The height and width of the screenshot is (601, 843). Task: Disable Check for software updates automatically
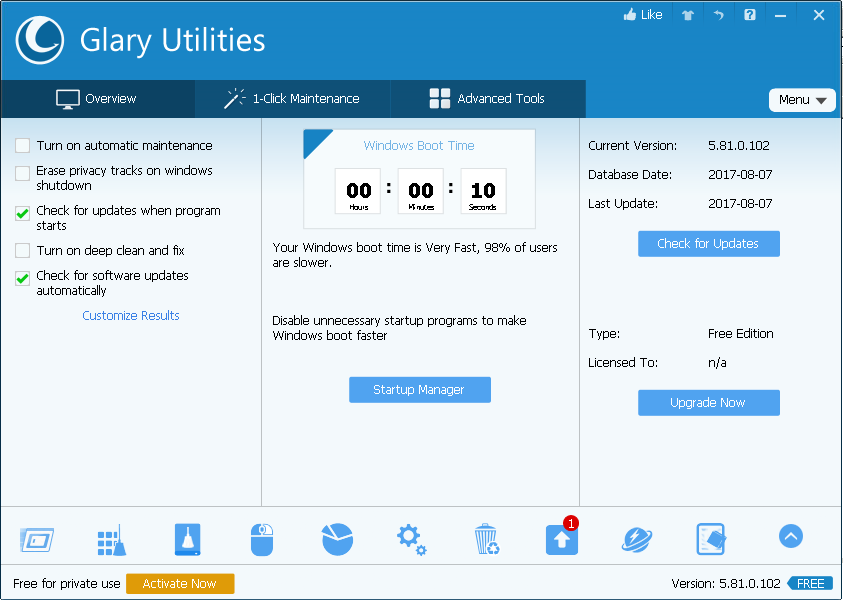tap(22, 276)
